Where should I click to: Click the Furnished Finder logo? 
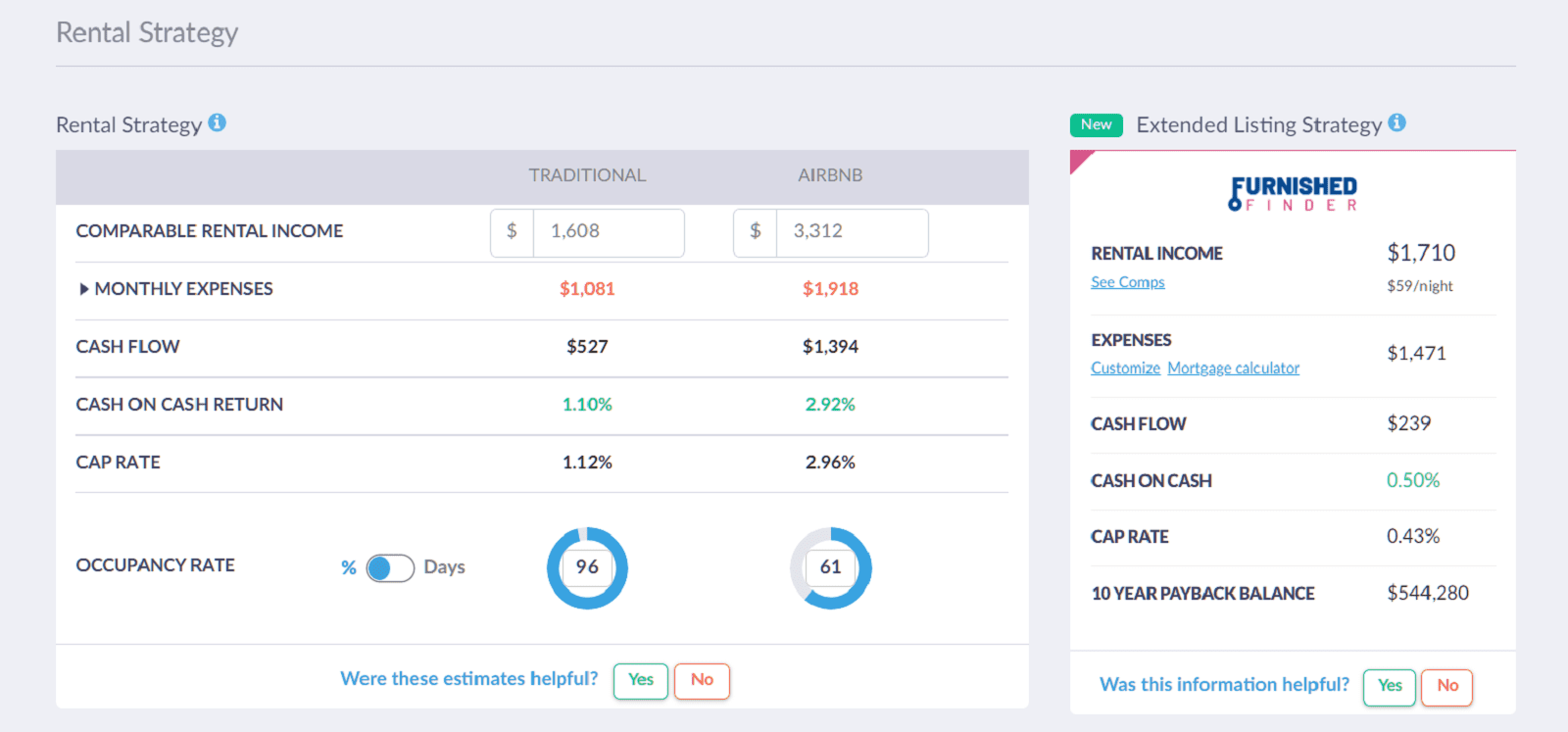pos(1293,193)
